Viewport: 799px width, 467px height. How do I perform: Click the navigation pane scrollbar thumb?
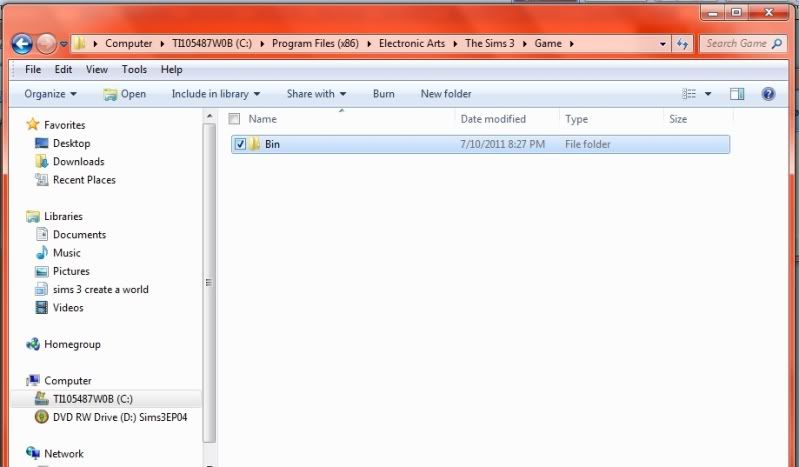click(209, 282)
